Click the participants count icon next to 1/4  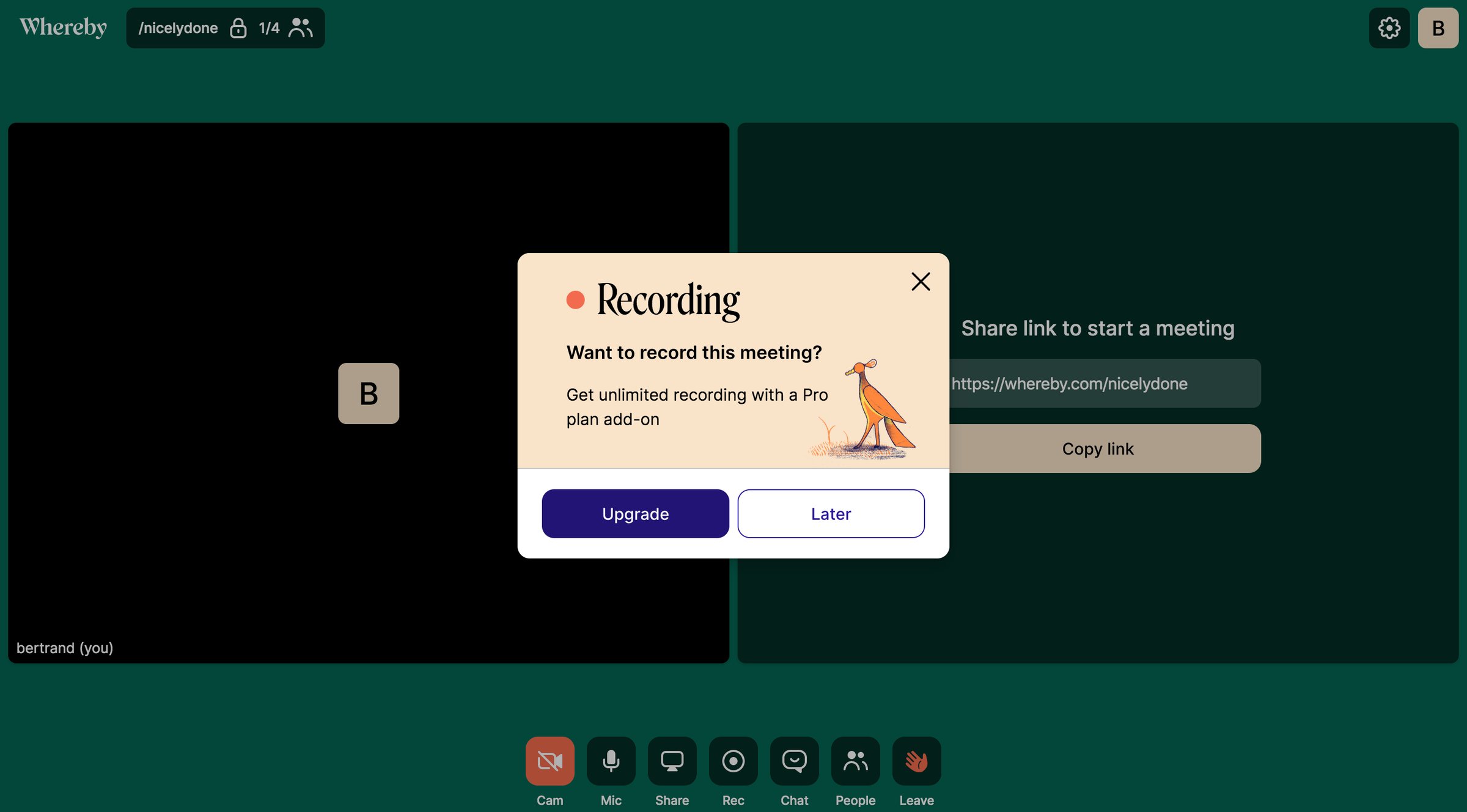click(300, 28)
